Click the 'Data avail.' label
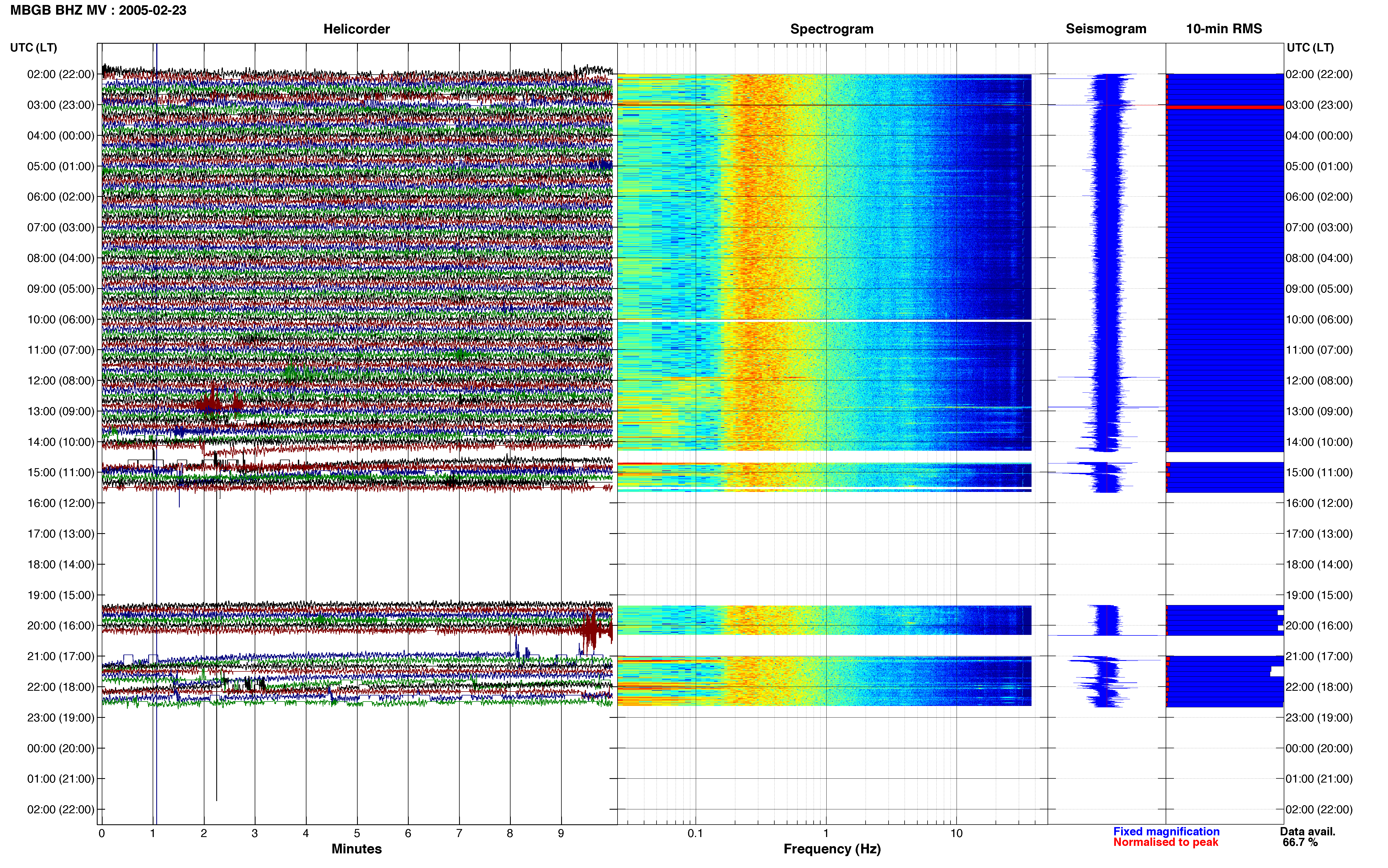 (x=1308, y=831)
